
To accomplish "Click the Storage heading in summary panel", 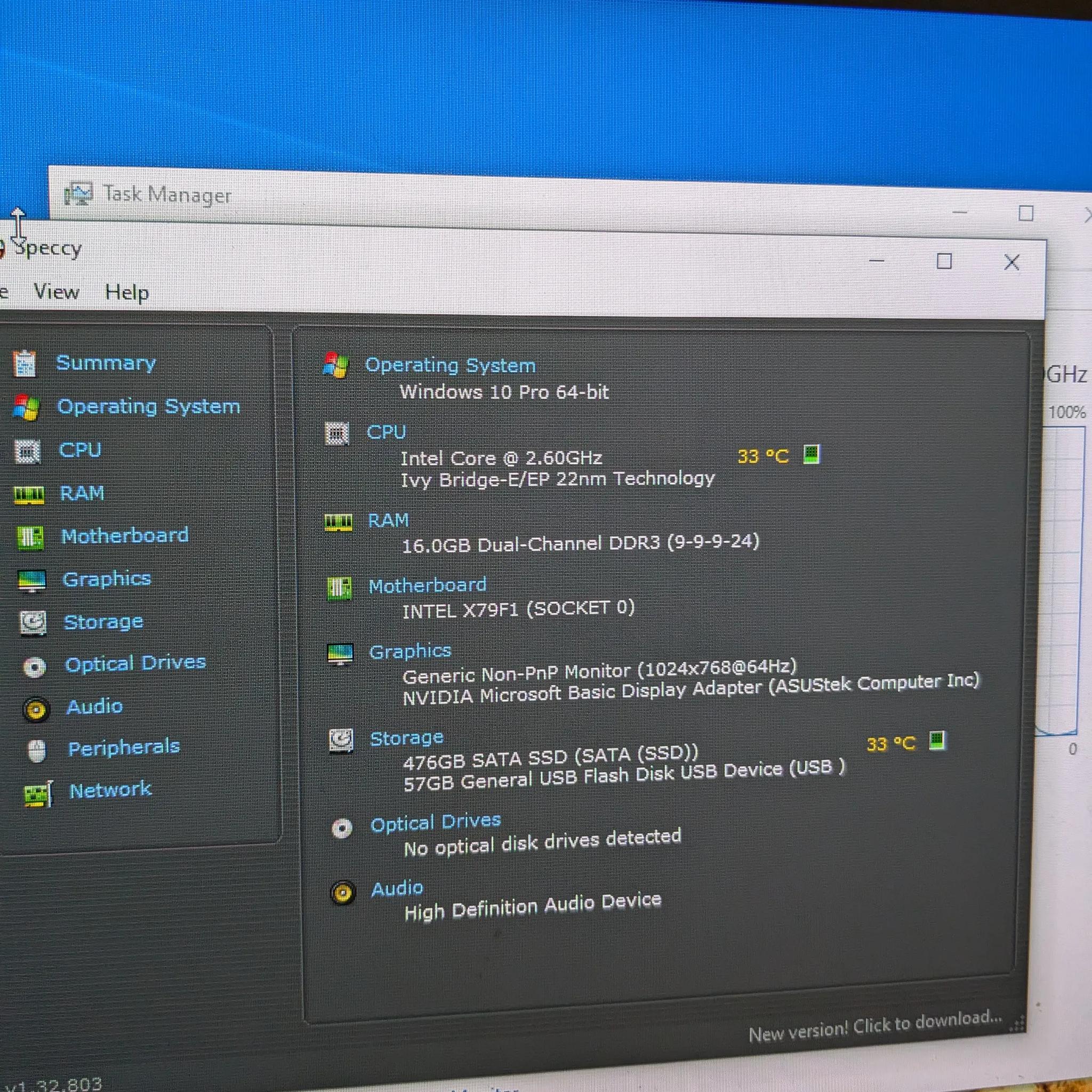I will (406, 738).
